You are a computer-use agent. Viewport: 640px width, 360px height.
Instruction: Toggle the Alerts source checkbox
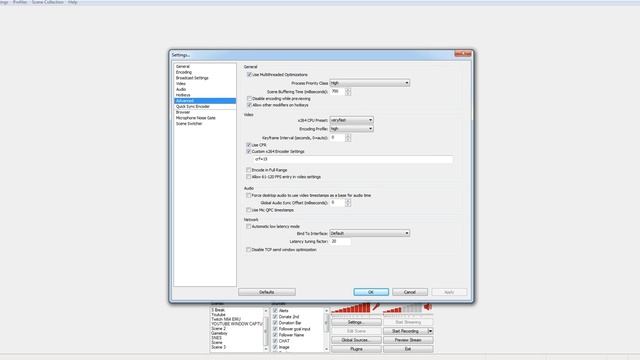point(275,311)
